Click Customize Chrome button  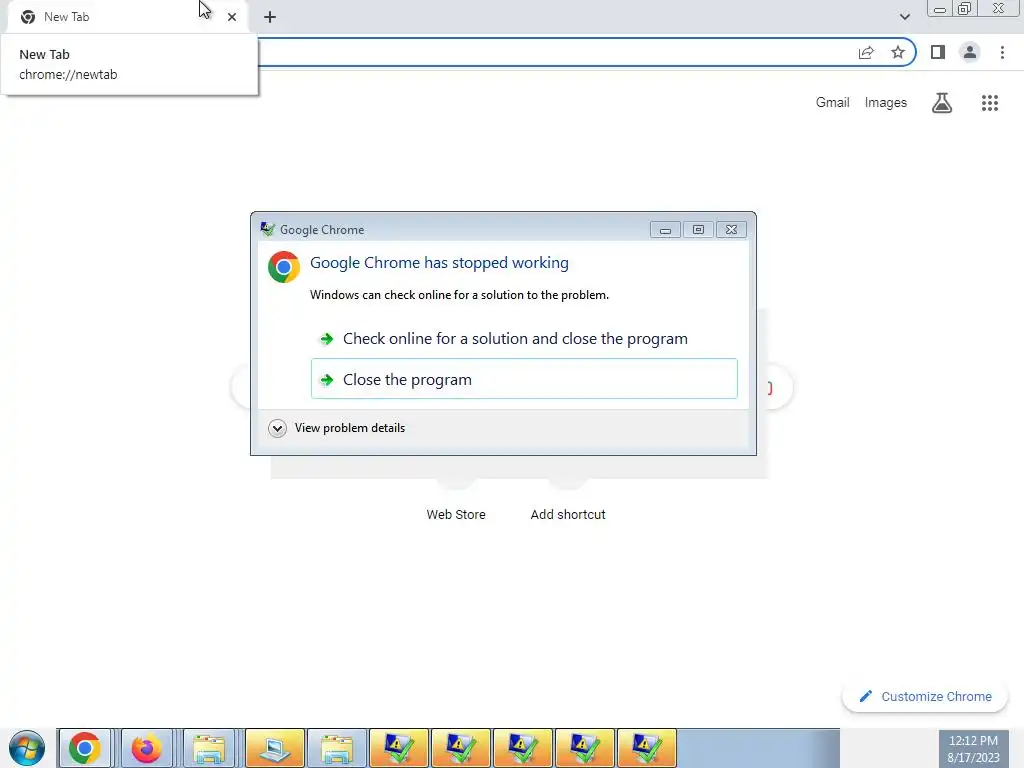[925, 696]
